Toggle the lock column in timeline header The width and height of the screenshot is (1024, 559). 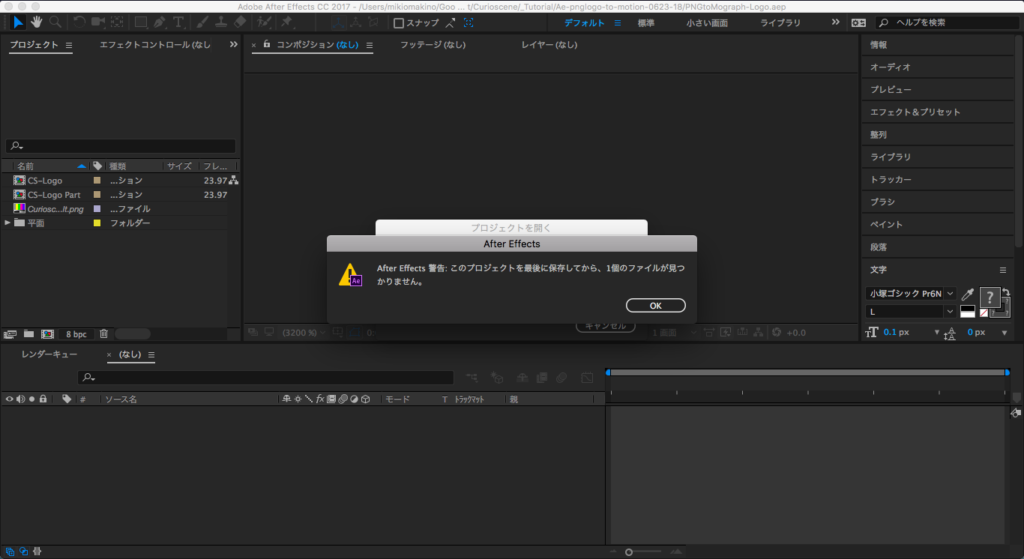(x=43, y=398)
